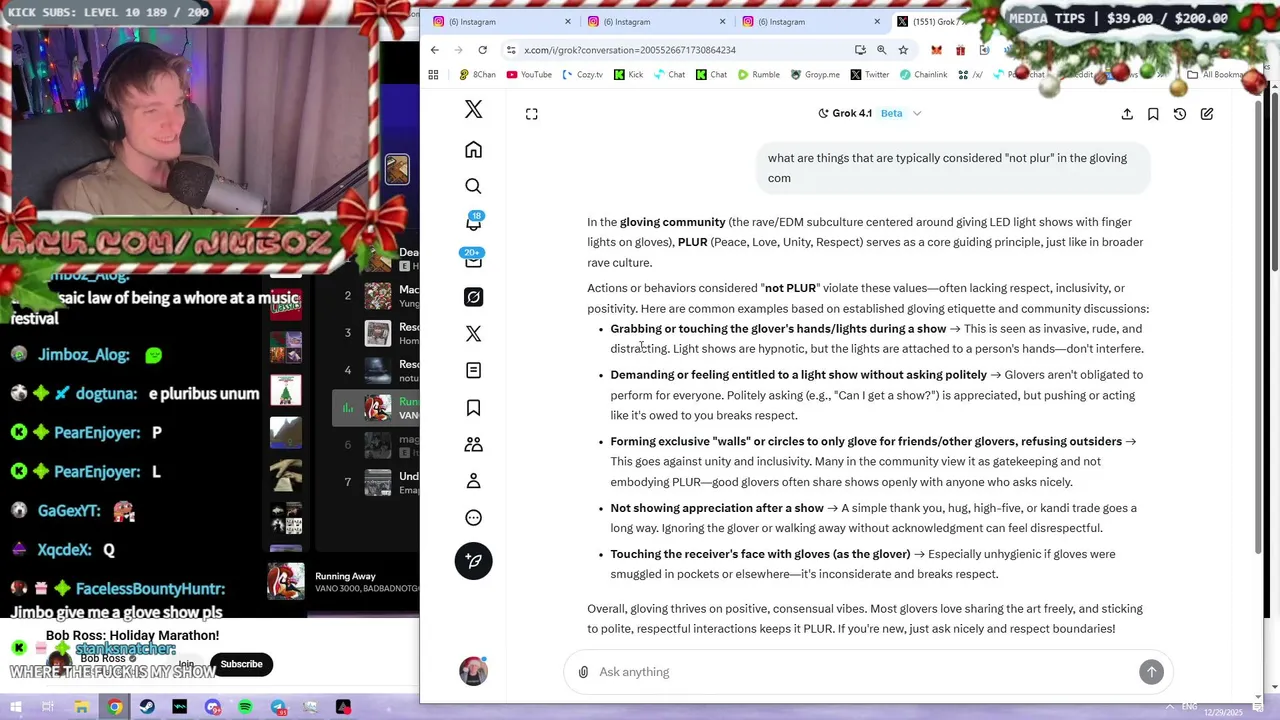Image resolution: width=1280 pixels, height=720 pixels.
Task: Open the Groyp.me bookmark
Action: 815,75
